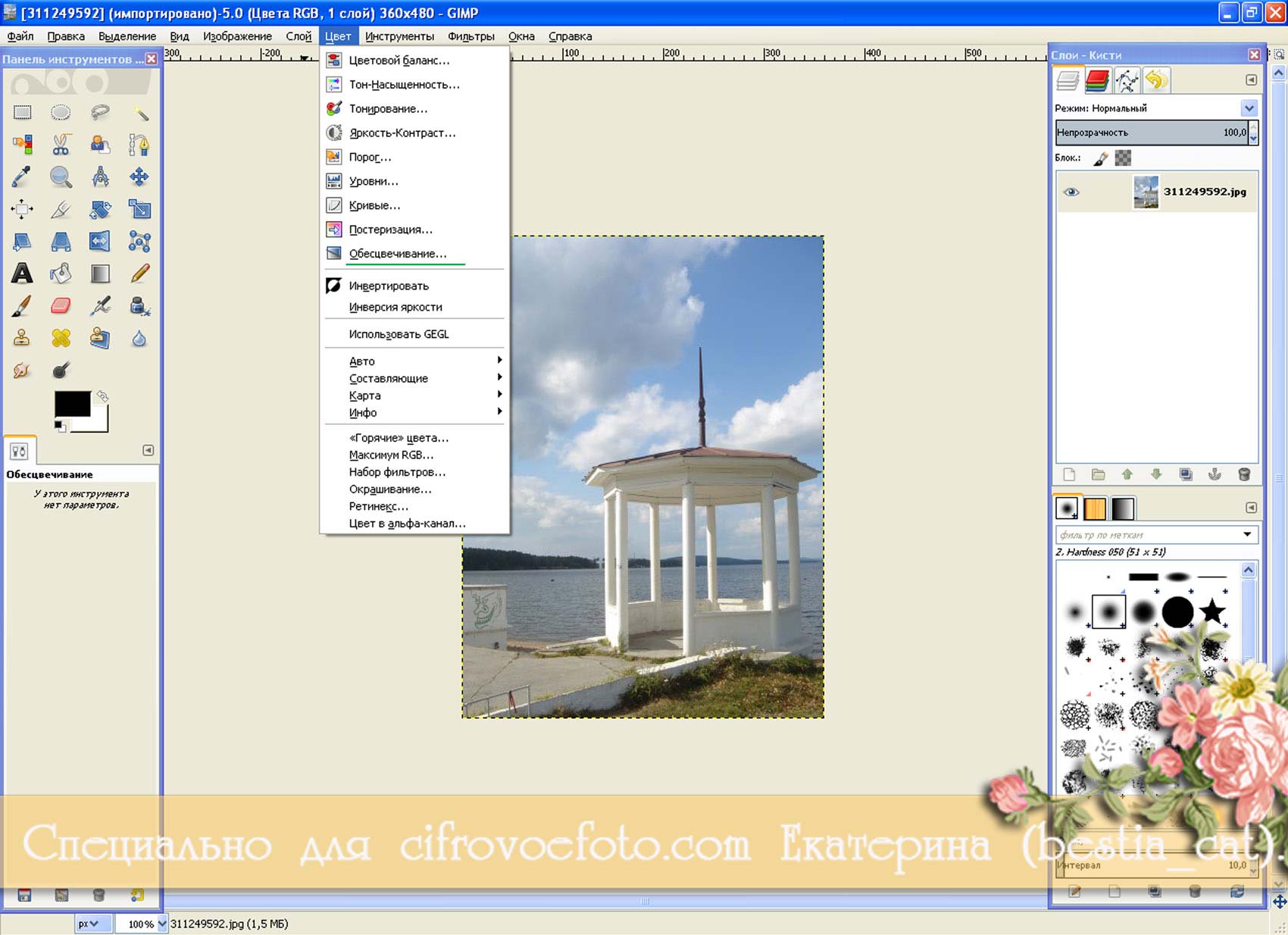Viewport: 1288px width, 935px height.
Task: Choose the Eraser tool
Action: coord(61,306)
